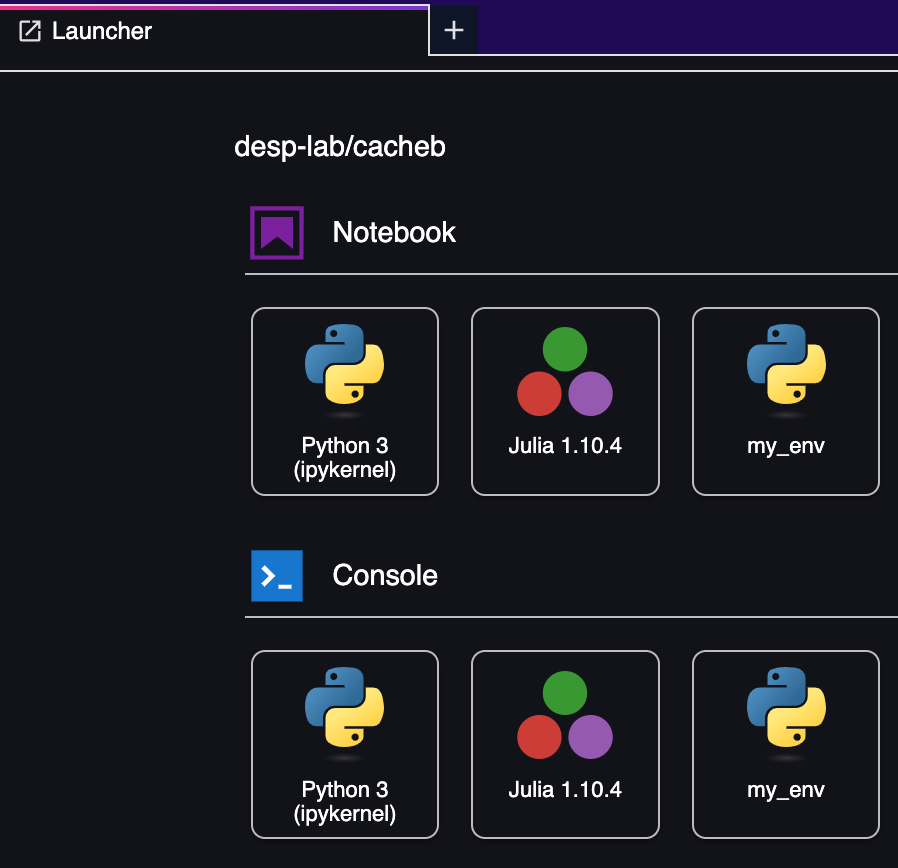This screenshot has width=898, height=868.
Task: Click Python logo in Console Python 3 card
Action: [344, 710]
